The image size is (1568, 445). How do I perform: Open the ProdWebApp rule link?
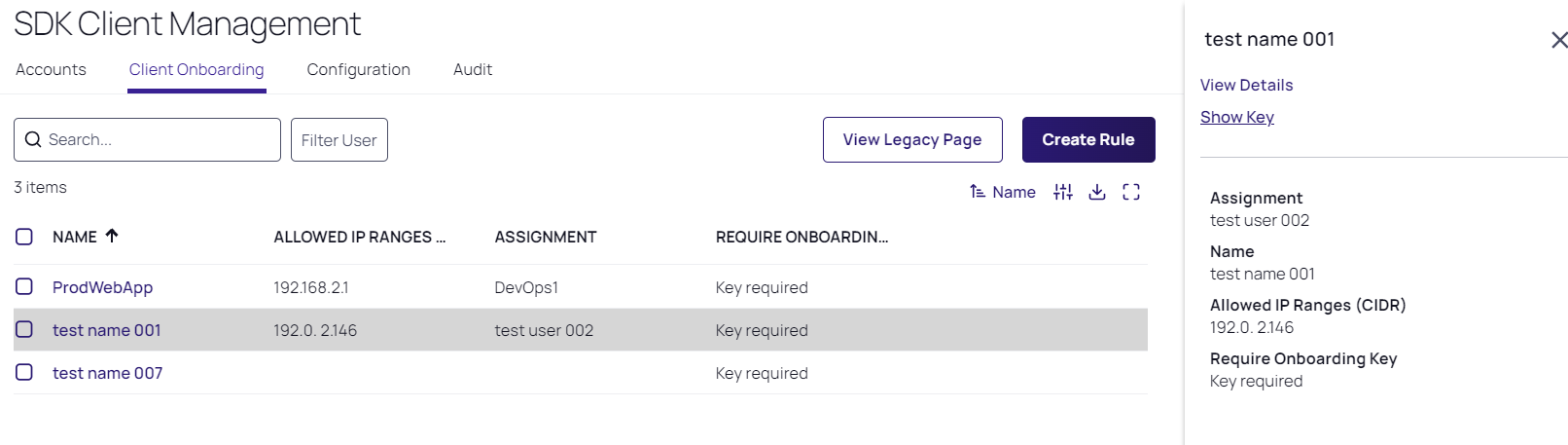[x=102, y=287]
